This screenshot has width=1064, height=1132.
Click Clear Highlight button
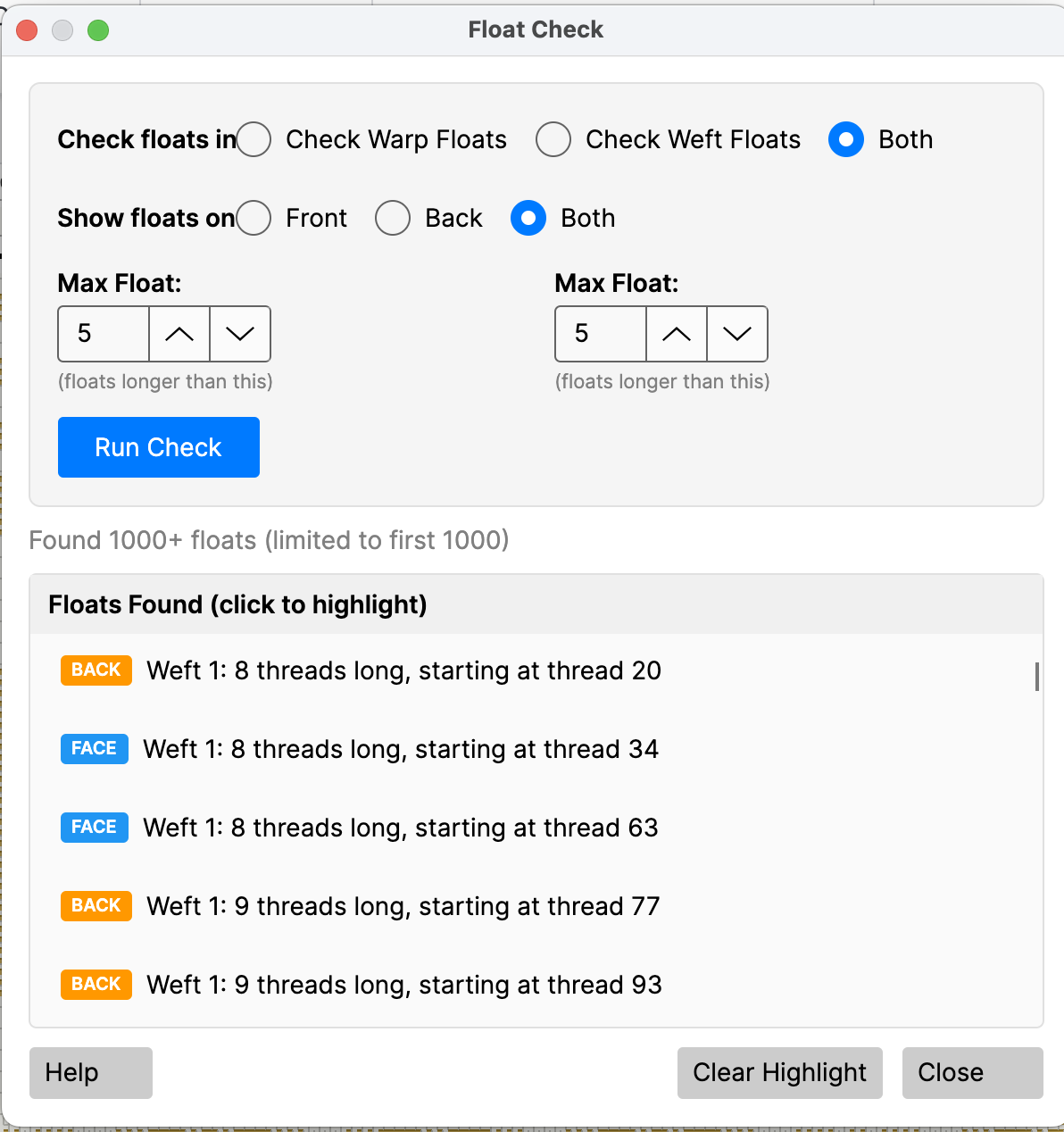click(x=779, y=1072)
